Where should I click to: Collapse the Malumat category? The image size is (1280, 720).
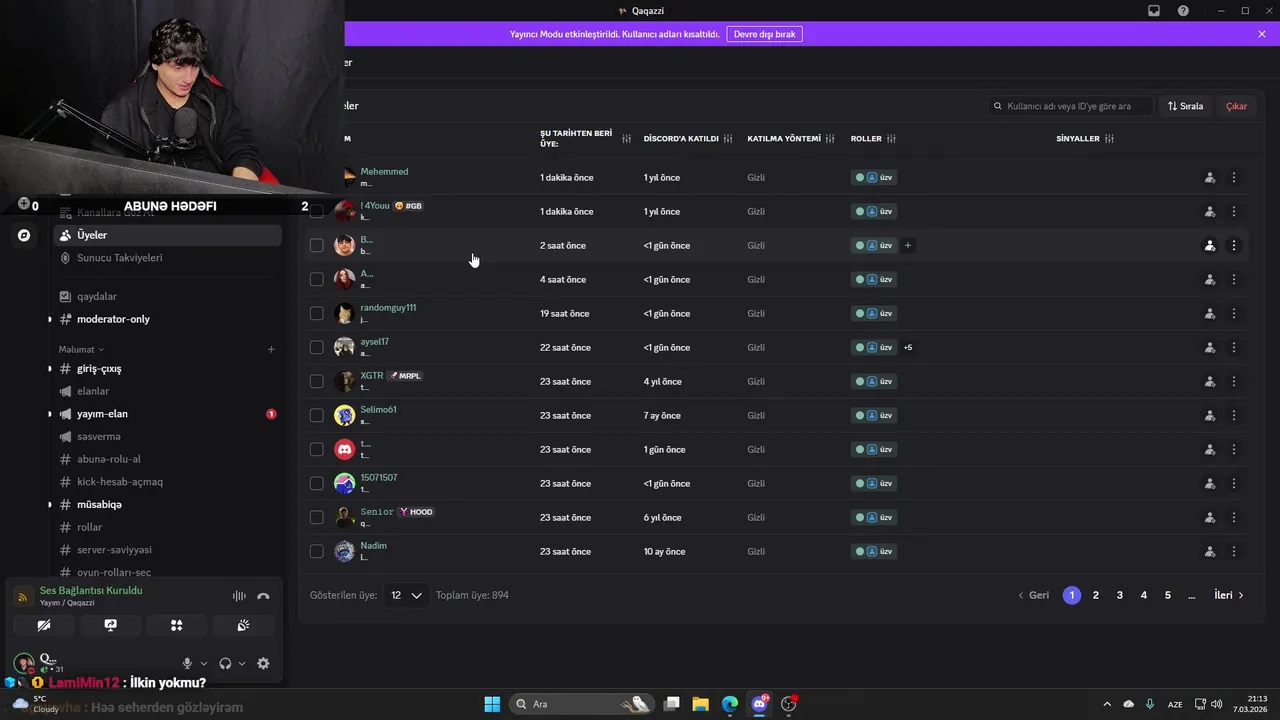pyautogui.click(x=81, y=349)
